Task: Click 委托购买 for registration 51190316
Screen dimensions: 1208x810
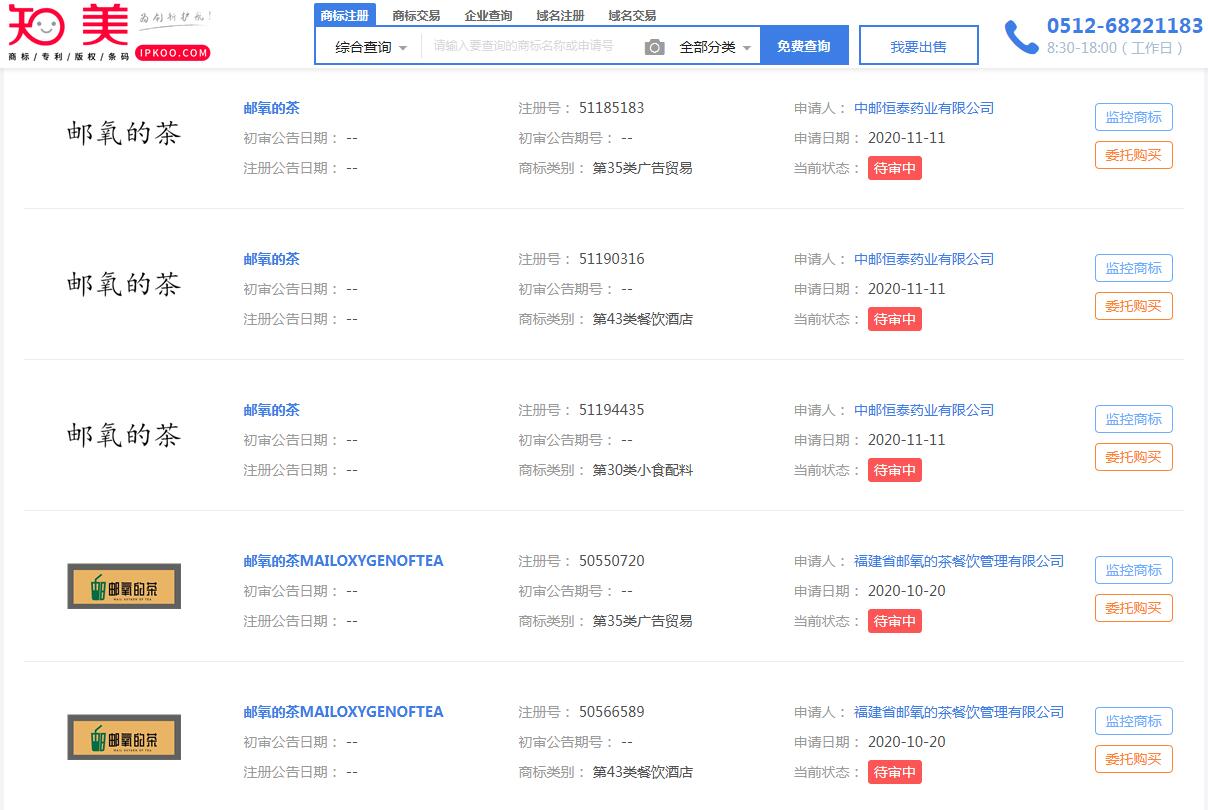Action: 1134,306
